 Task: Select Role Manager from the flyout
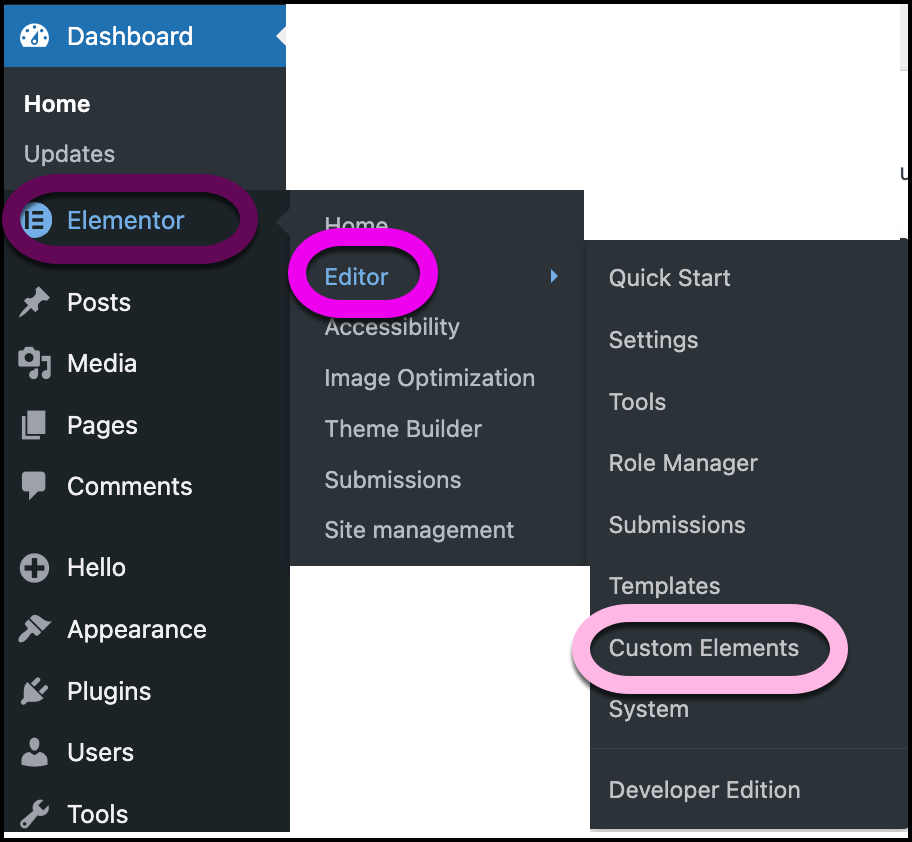pyautogui.click(x=683, y=463)
